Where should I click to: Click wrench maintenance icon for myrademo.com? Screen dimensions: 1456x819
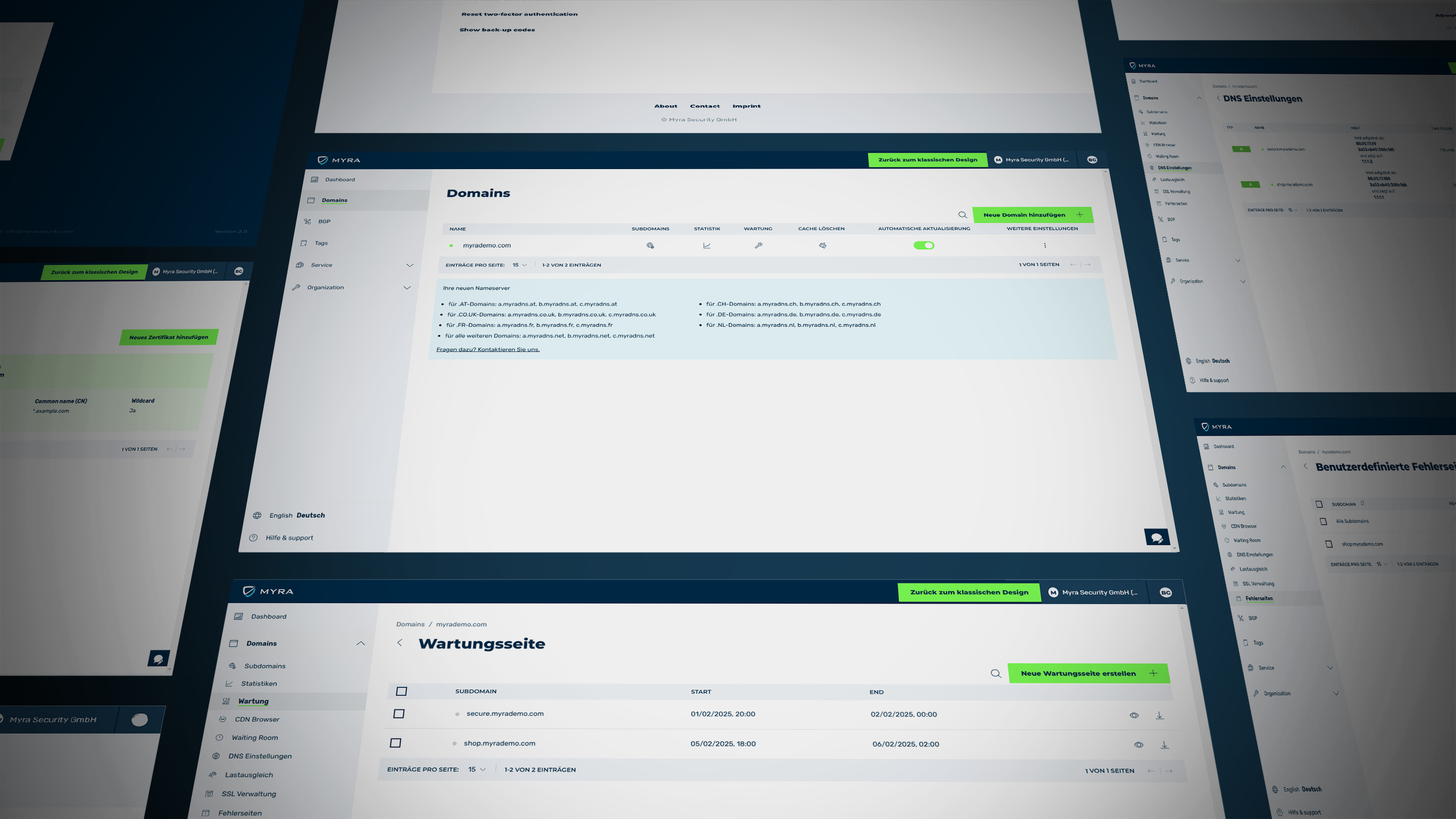(x=759, y=245)
